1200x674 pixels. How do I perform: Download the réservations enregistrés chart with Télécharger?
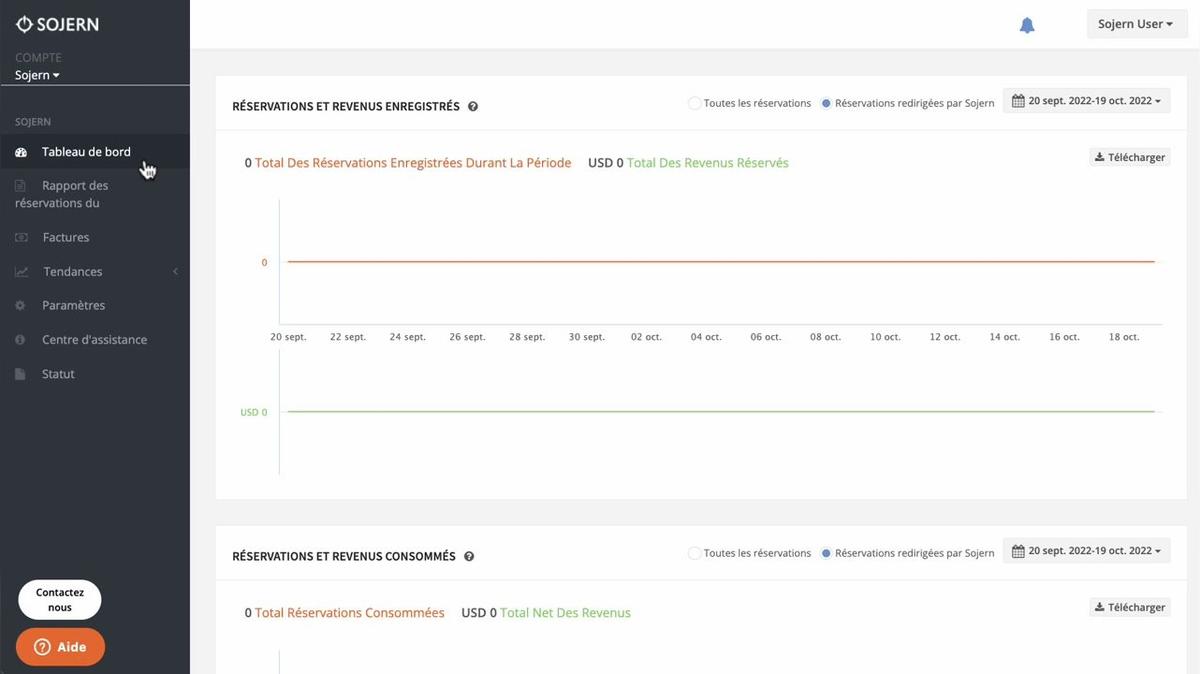[x=1130, y=157]
